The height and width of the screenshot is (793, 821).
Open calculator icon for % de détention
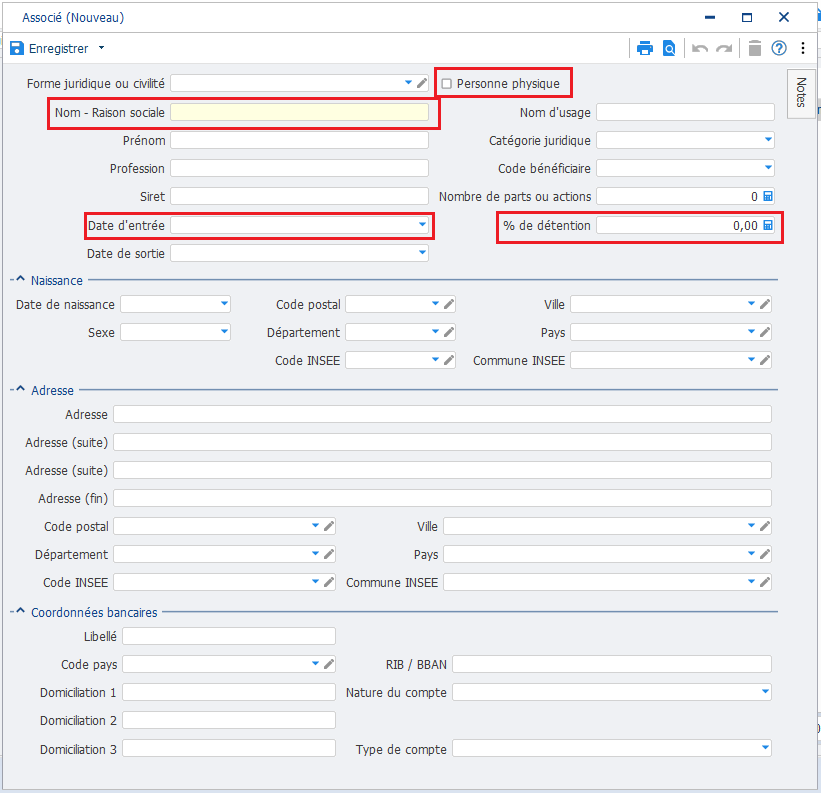point(768,225)
